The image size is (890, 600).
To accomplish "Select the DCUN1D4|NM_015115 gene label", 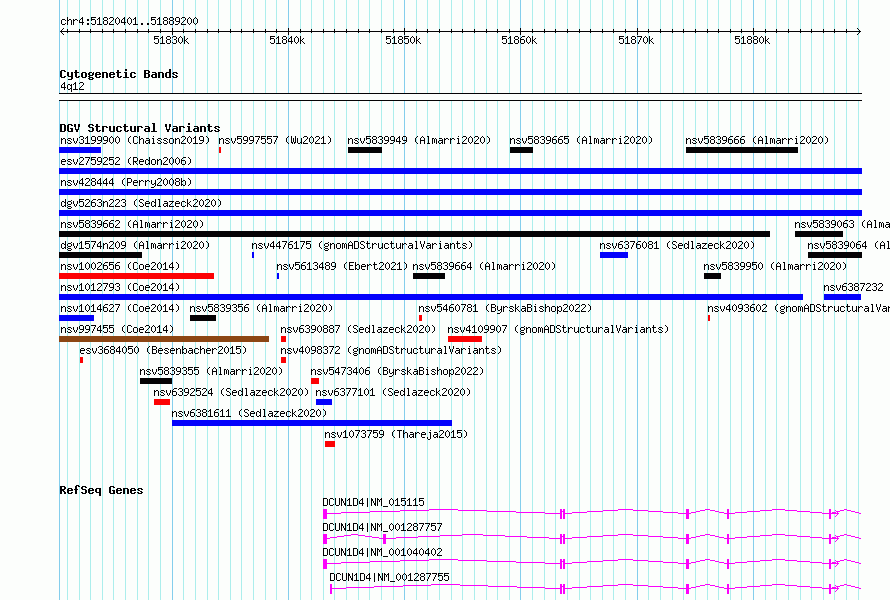I will point(373,502).
